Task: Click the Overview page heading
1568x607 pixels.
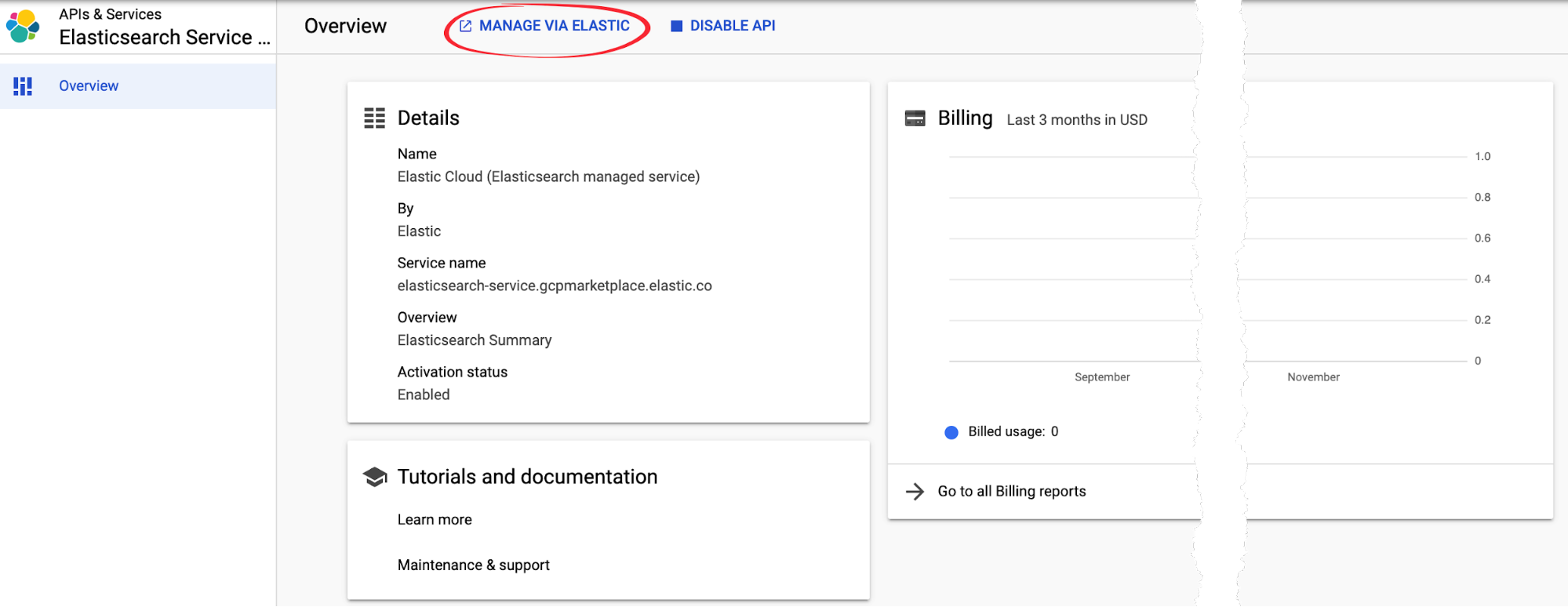Action: click(x=345, y=26)
